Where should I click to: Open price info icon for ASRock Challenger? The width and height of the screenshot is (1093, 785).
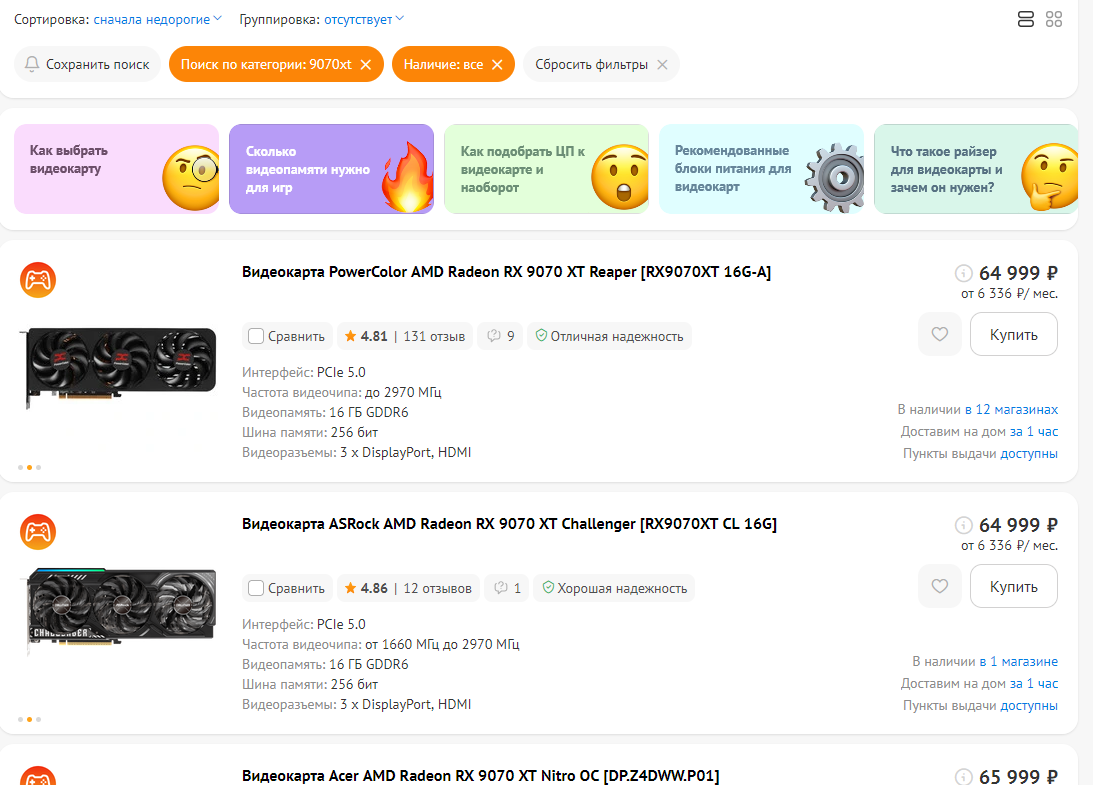(x=963, y=525)
